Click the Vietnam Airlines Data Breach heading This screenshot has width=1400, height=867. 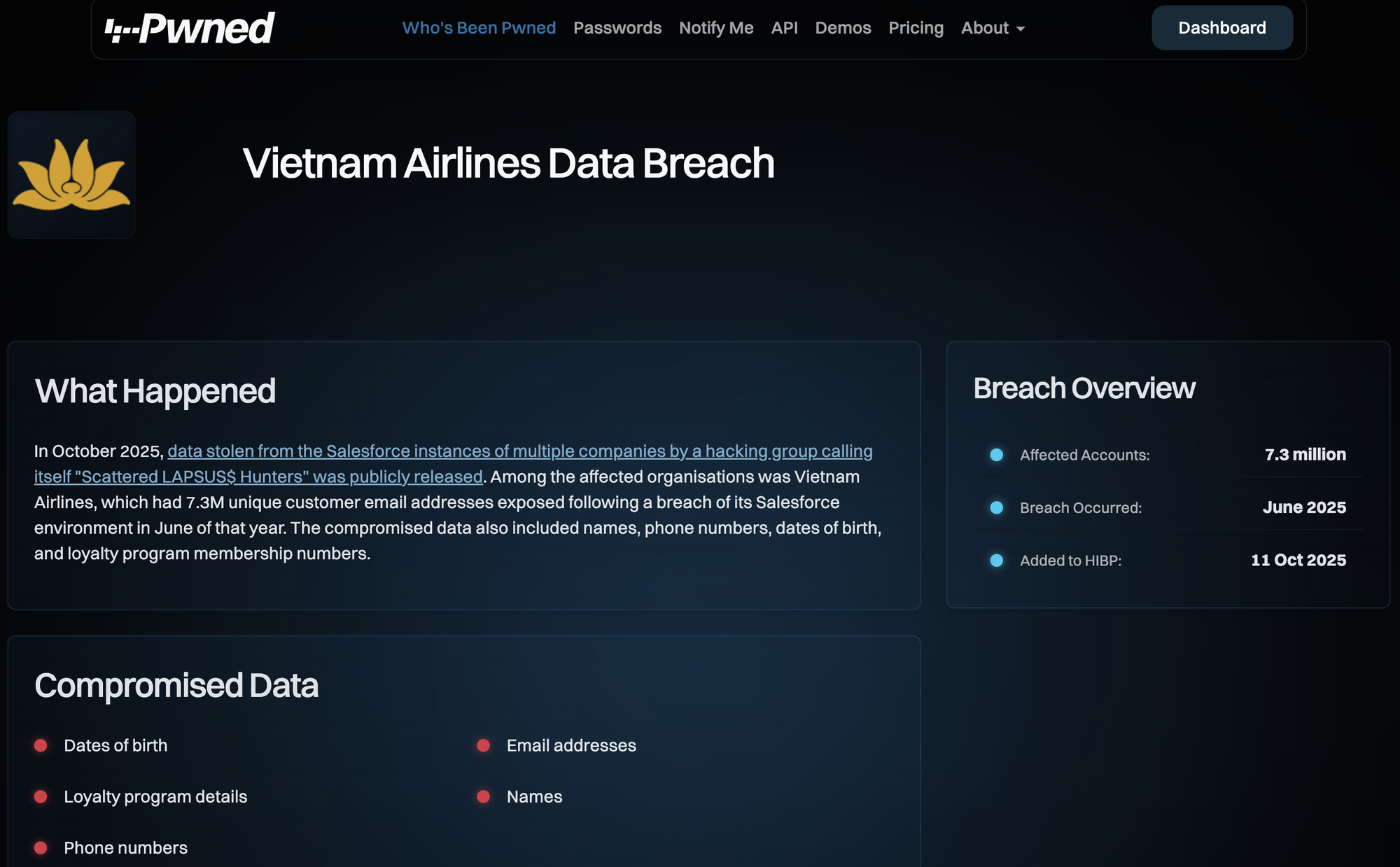(508, 163)
